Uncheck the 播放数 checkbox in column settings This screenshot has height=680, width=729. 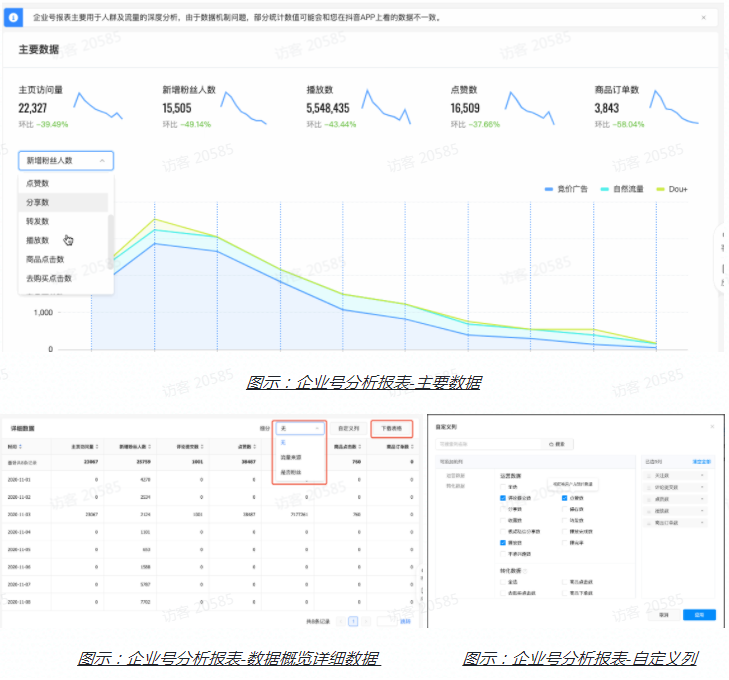pos(503,542)
